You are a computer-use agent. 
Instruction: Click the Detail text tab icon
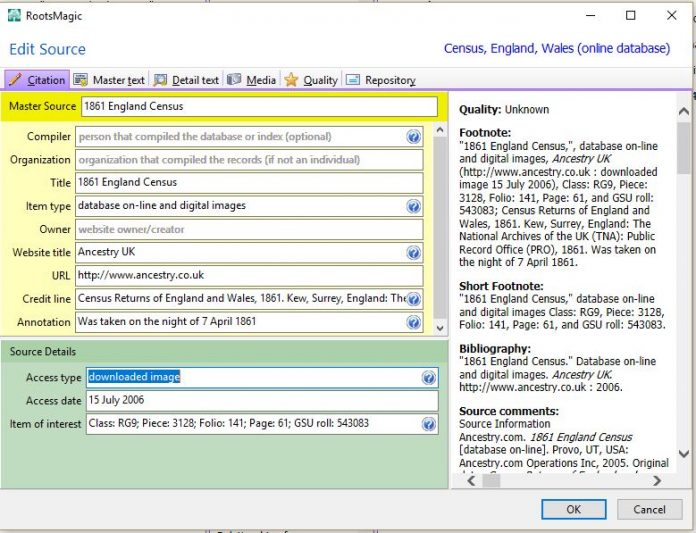(x=160, y=80)
